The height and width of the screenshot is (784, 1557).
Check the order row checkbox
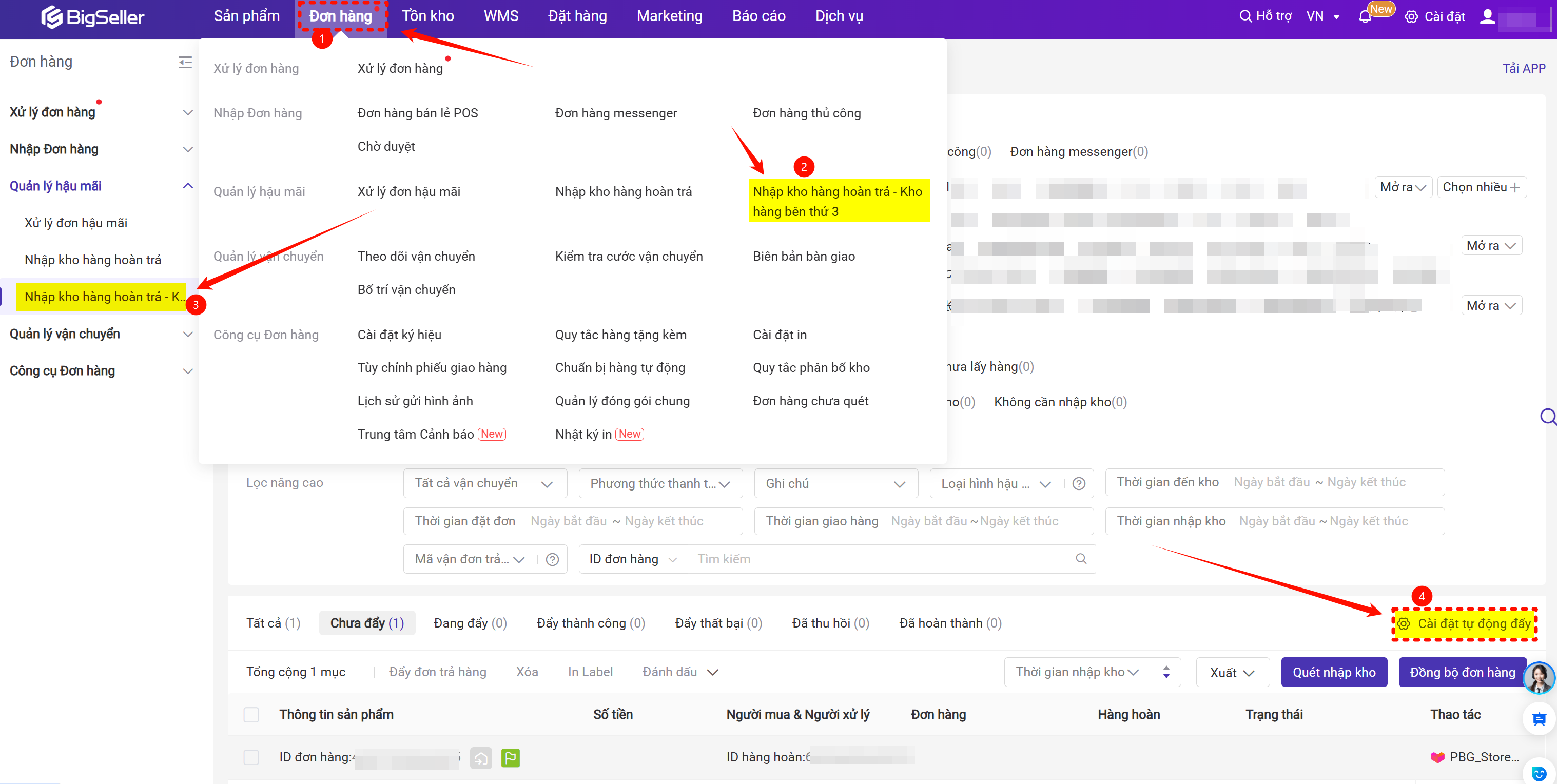[x=251, y=757]
